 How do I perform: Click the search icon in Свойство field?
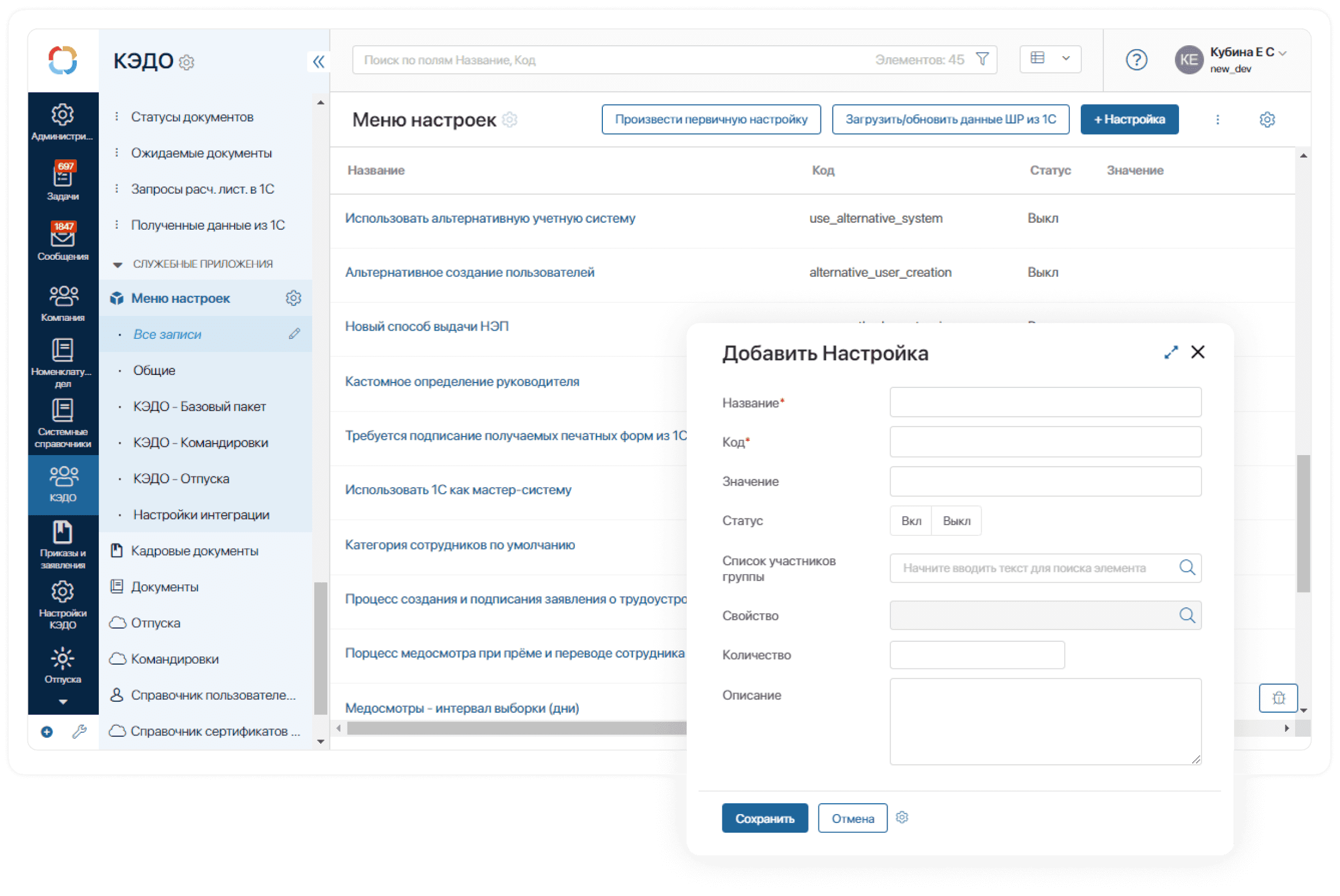(1187, 616)
